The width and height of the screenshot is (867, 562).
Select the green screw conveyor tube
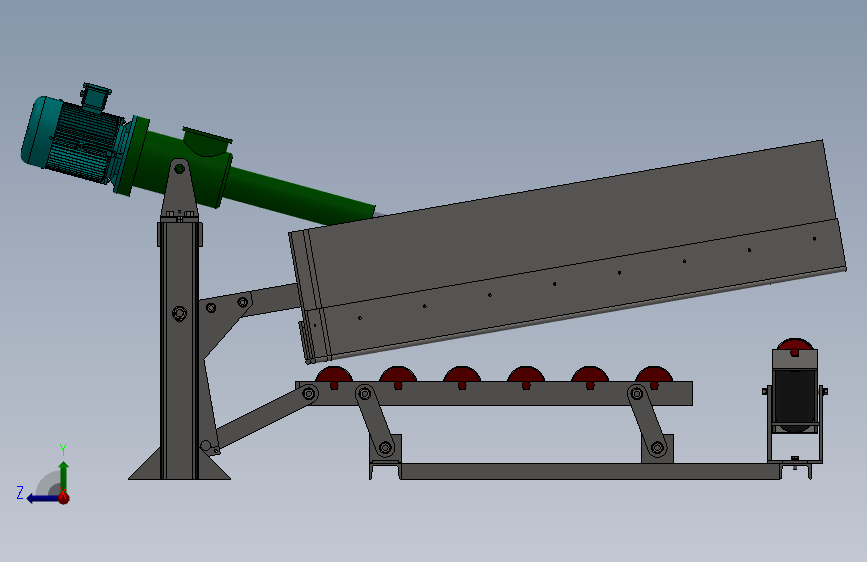[299, 194]
